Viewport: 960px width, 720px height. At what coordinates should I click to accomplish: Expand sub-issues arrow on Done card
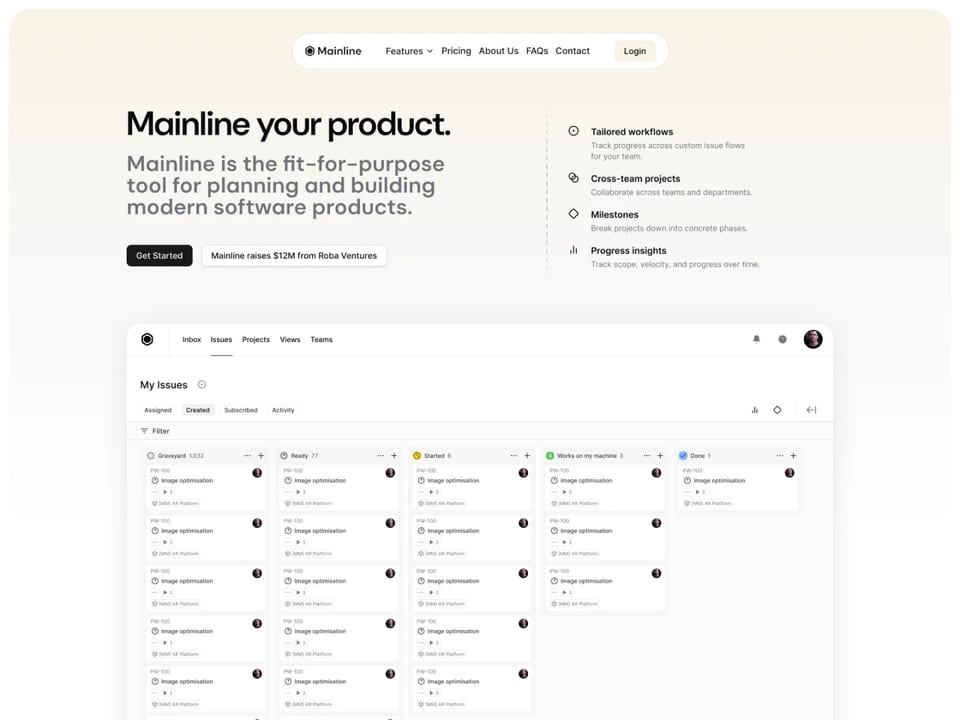[x=697, y=492]
